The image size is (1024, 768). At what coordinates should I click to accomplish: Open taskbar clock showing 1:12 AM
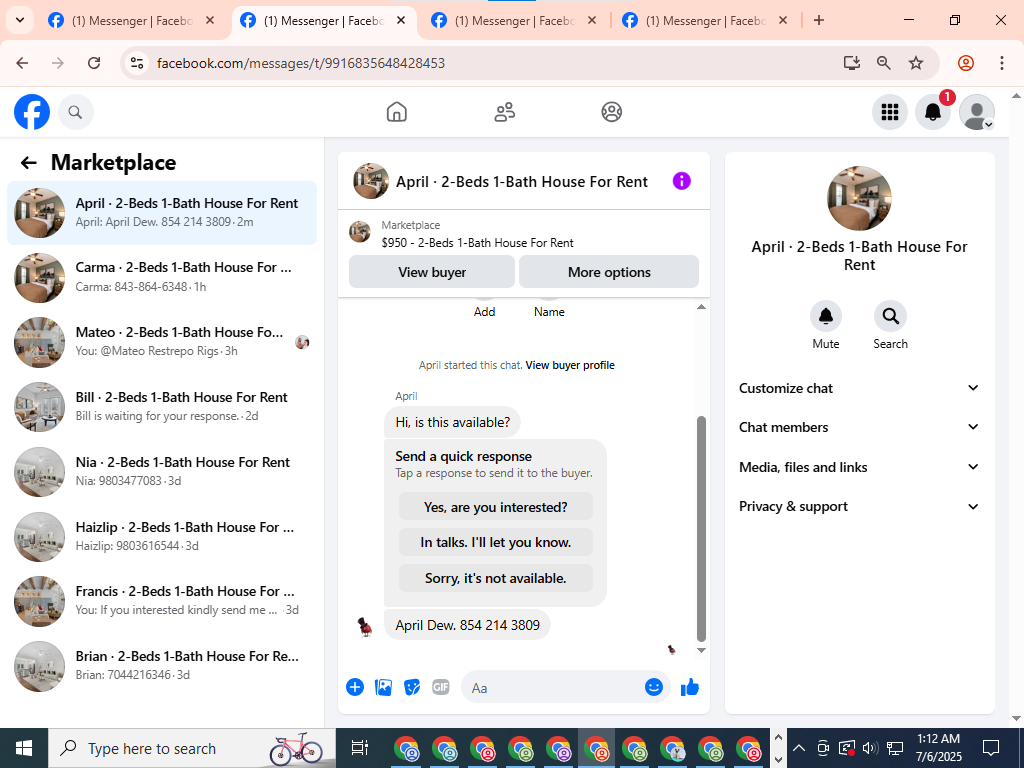tap(938, 748)
